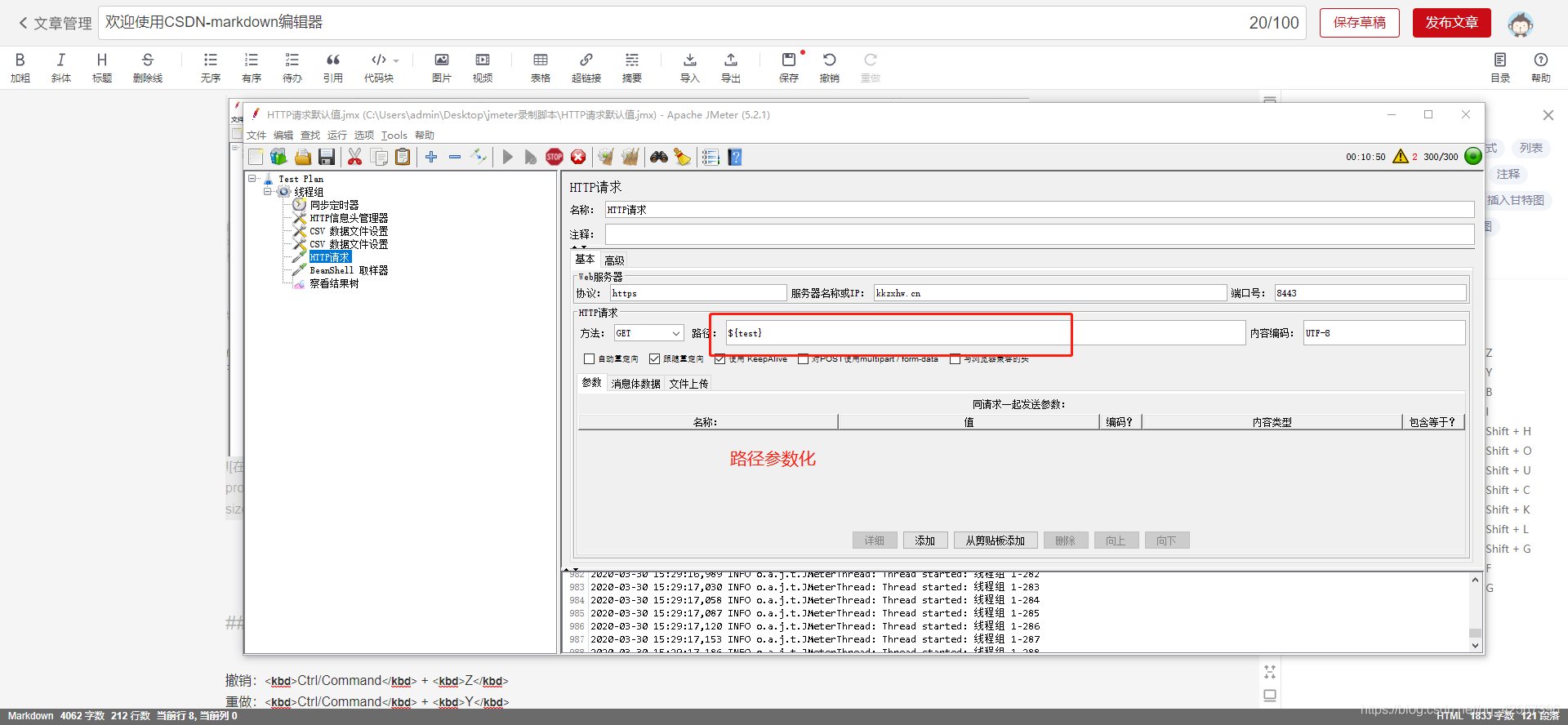Click the JMeter Clear all double-broom icon
This screenshot has width=1568, height=725.
[x=630, y=157]
